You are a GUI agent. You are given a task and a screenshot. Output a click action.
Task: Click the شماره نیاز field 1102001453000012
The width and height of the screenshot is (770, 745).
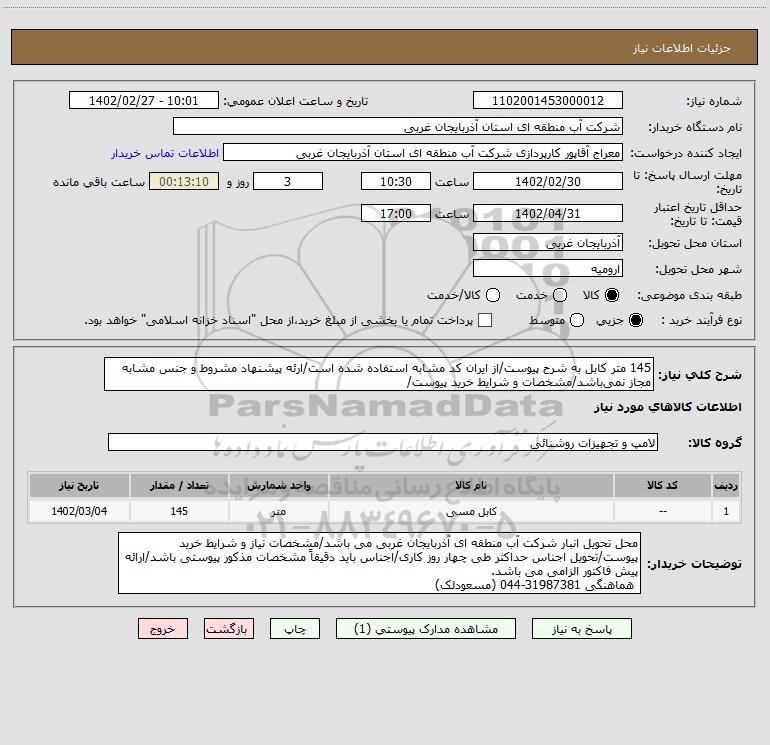(548, 101)
